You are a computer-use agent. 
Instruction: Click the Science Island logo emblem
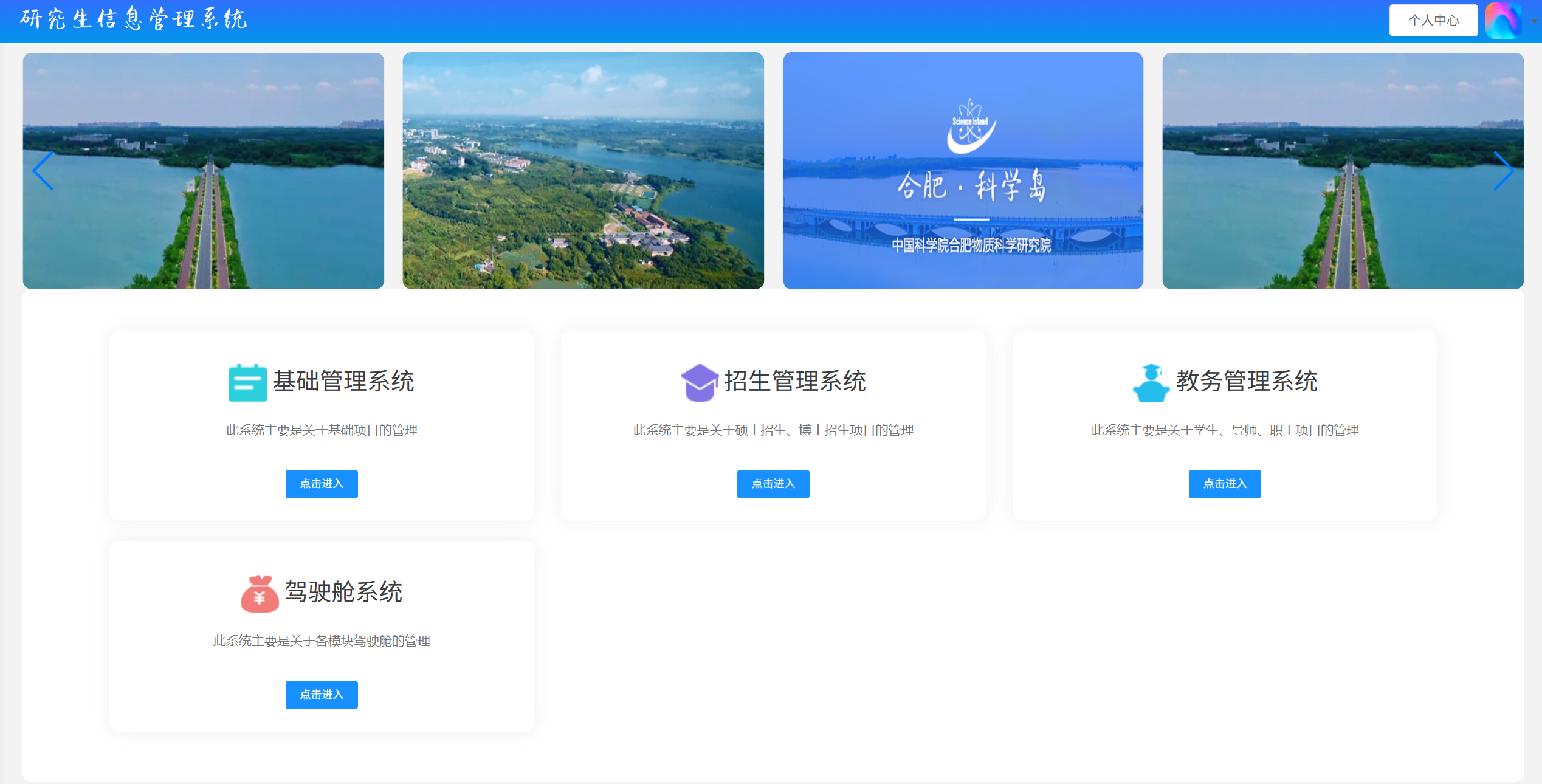(970, 126)
